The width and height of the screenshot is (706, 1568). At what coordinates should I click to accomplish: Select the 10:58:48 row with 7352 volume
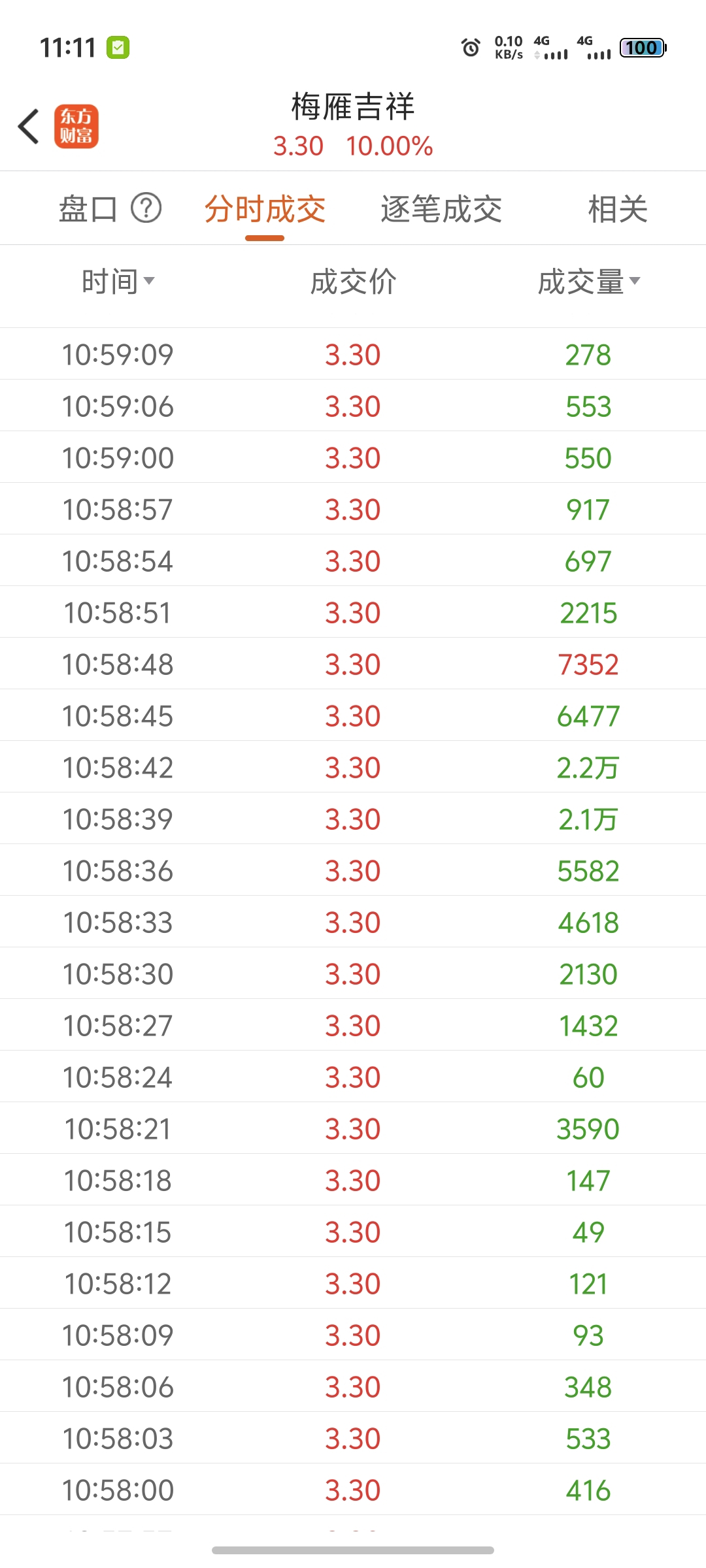[353, 664]
